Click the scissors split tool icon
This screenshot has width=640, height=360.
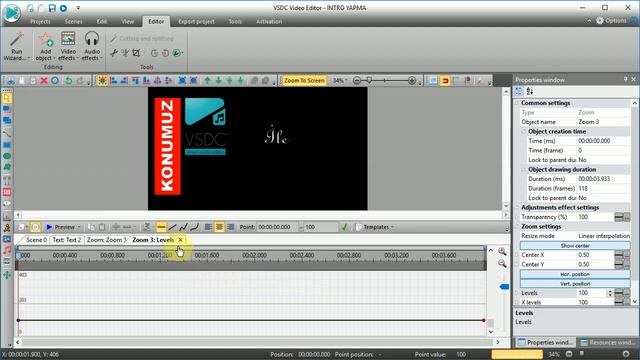(x=114, y=53)
